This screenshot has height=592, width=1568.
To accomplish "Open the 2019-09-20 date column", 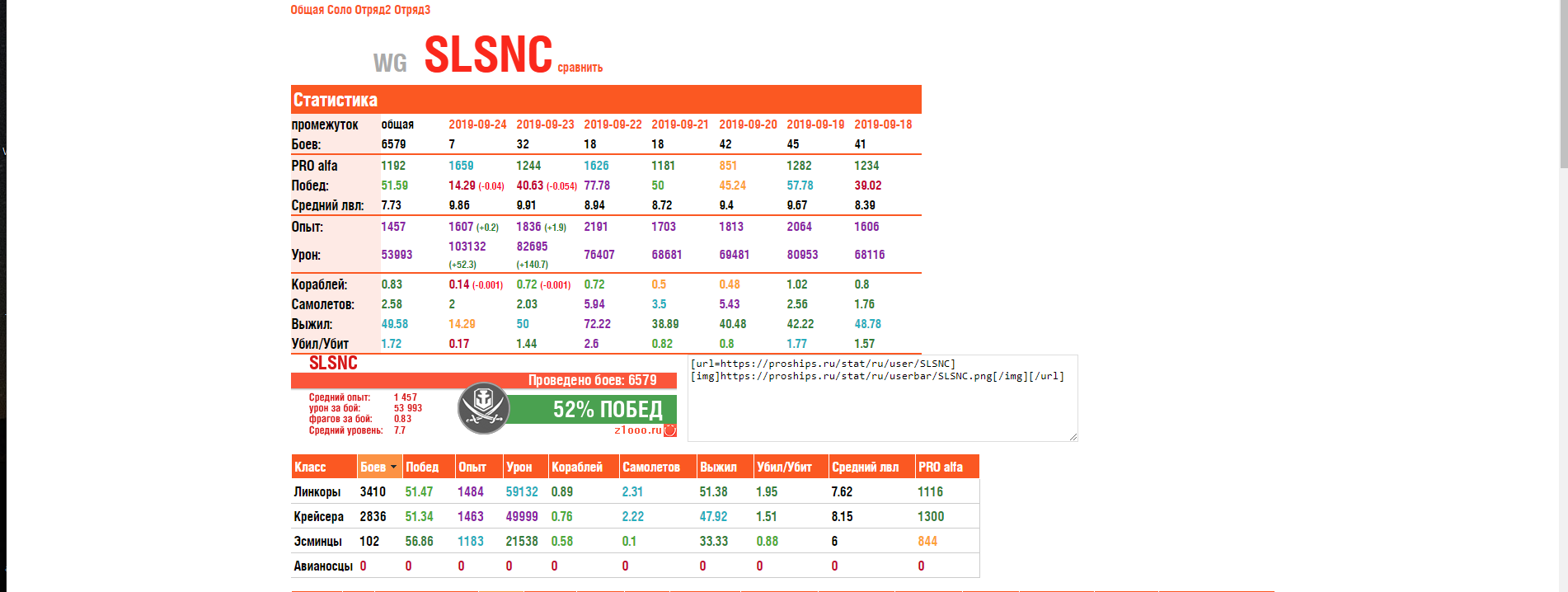I will [748, 125].
